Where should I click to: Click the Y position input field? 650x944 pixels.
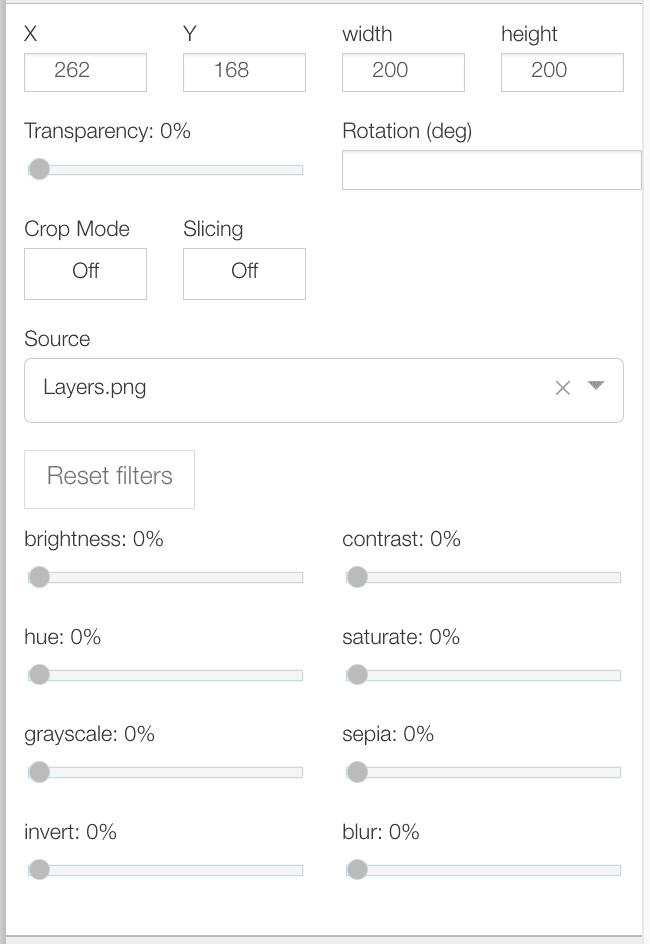(244, 72)
